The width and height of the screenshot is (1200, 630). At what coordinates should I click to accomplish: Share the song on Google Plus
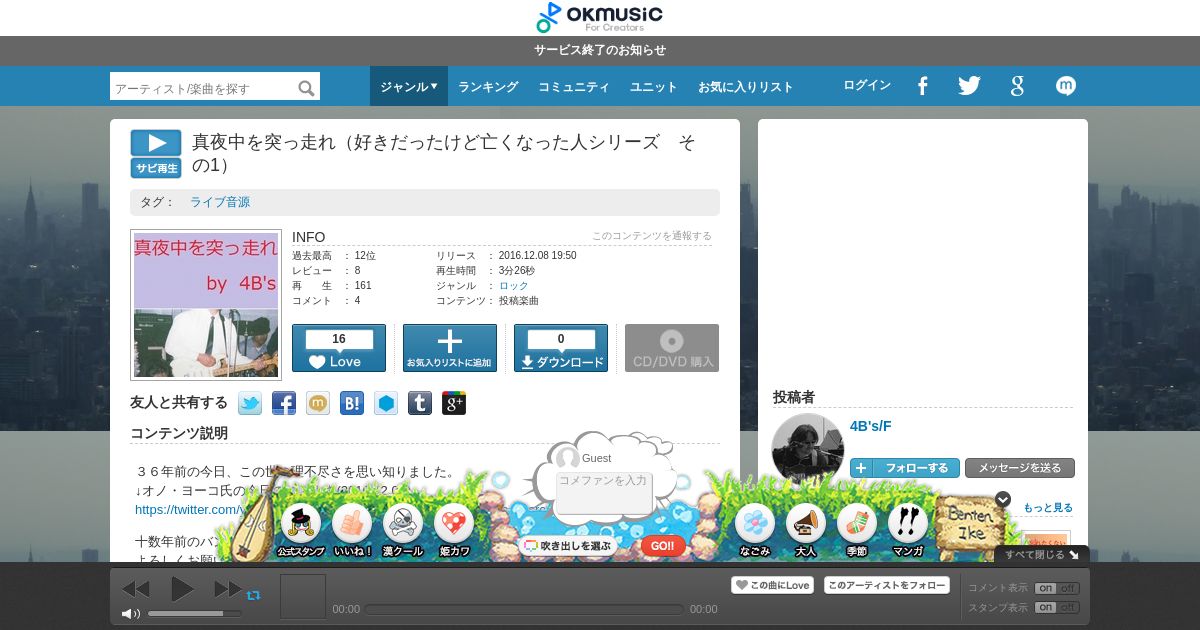click(x=454, y=403)
